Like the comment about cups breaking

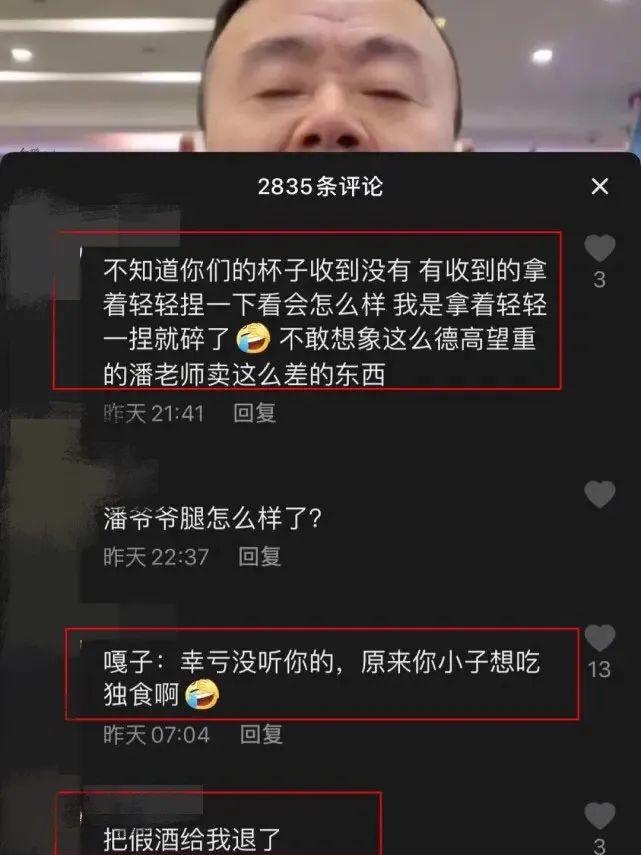click(x=600, y=249)
